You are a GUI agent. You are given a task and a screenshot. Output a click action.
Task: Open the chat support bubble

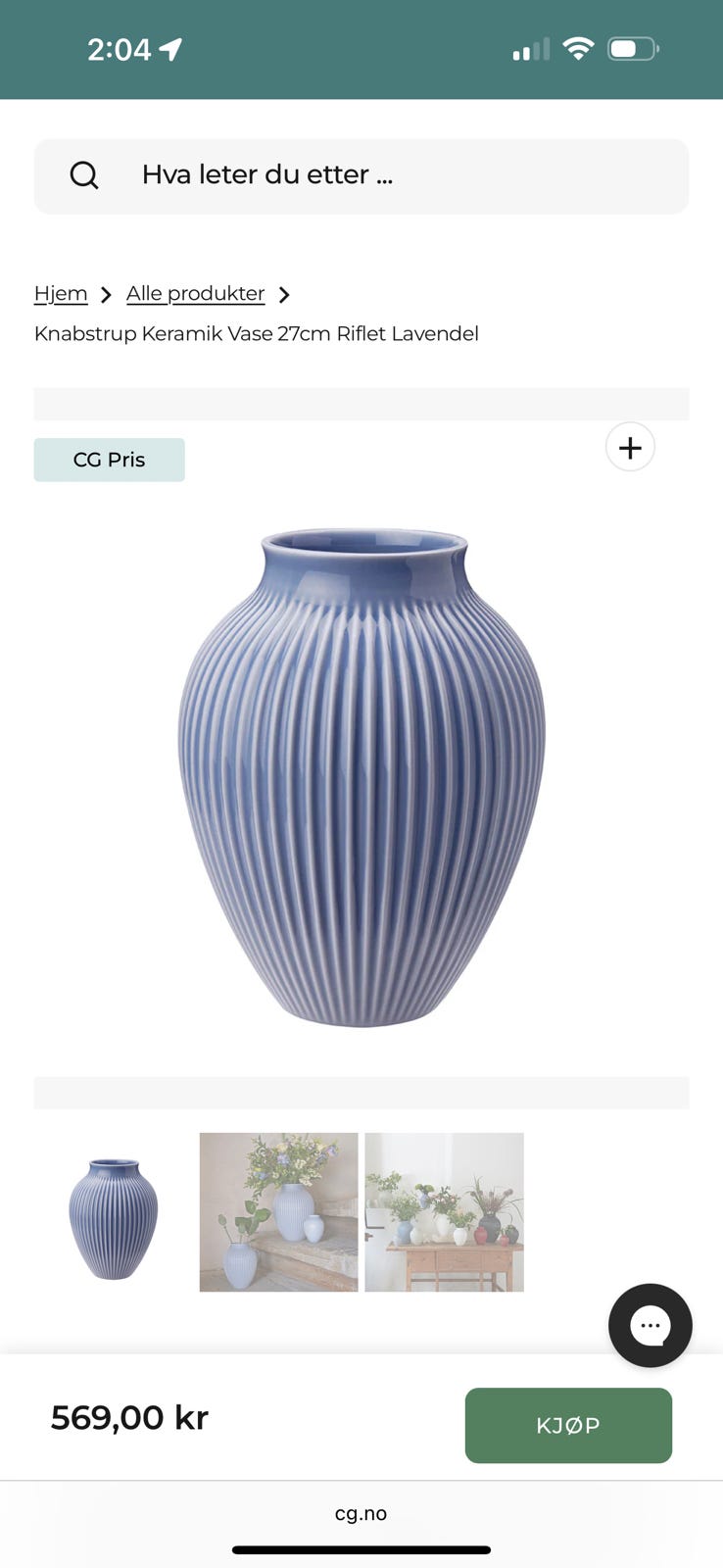[650, 1325]
